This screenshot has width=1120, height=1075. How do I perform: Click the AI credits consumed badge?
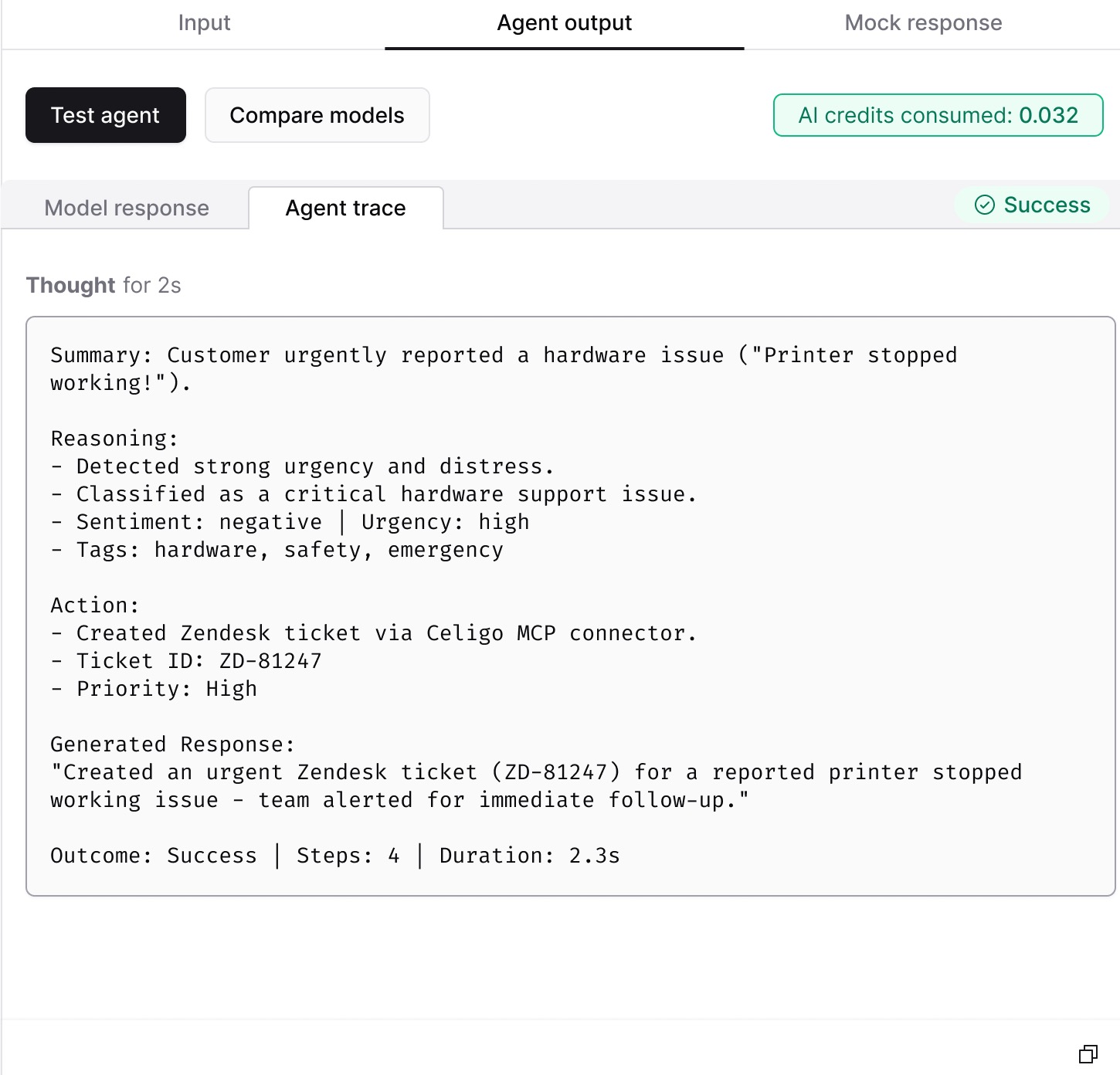938,115
